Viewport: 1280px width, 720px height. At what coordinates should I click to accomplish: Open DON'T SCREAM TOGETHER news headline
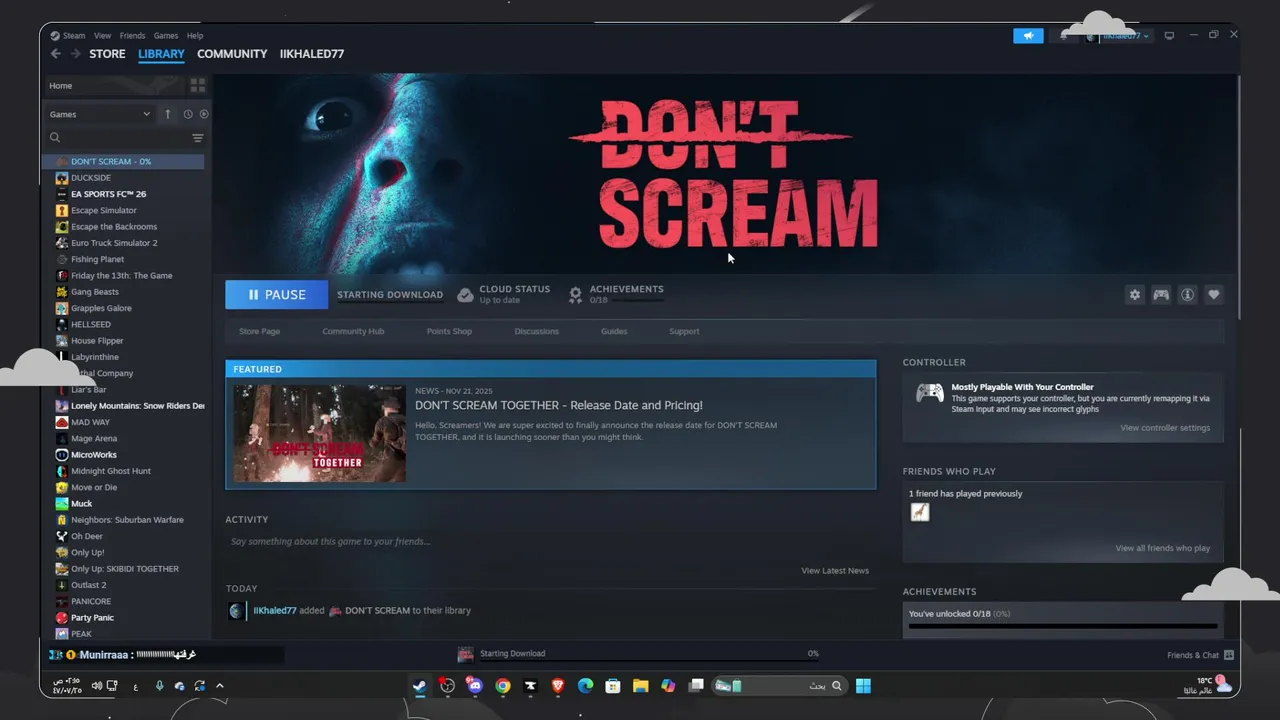click(559, 405)
